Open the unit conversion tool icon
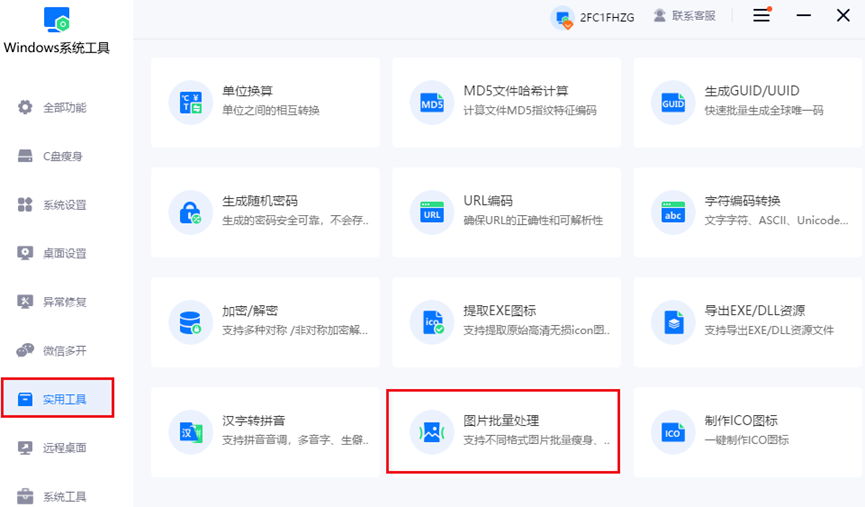 pyautogui.click(x=191, y=102)
